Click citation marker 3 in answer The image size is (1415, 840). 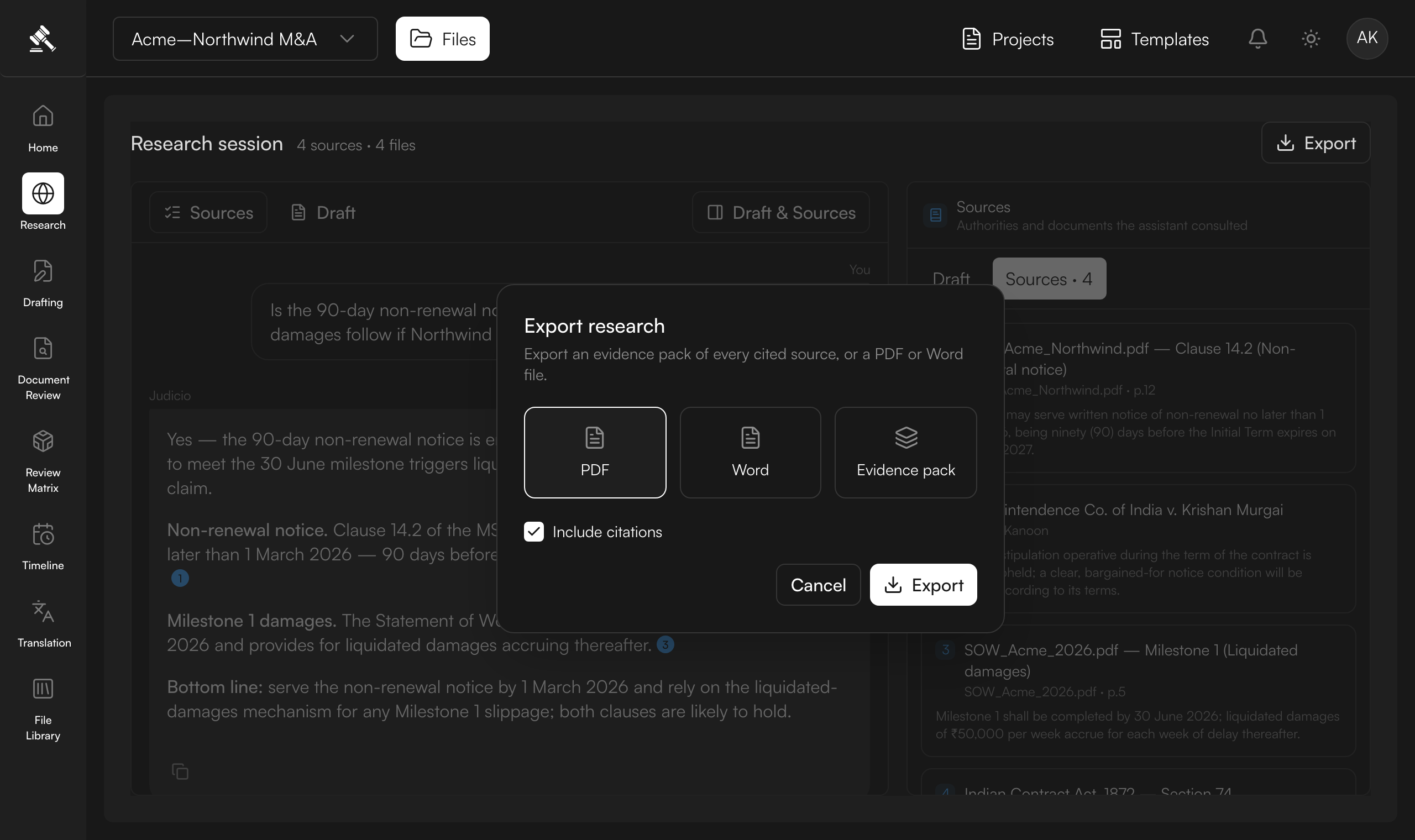[x=665, y=644]
